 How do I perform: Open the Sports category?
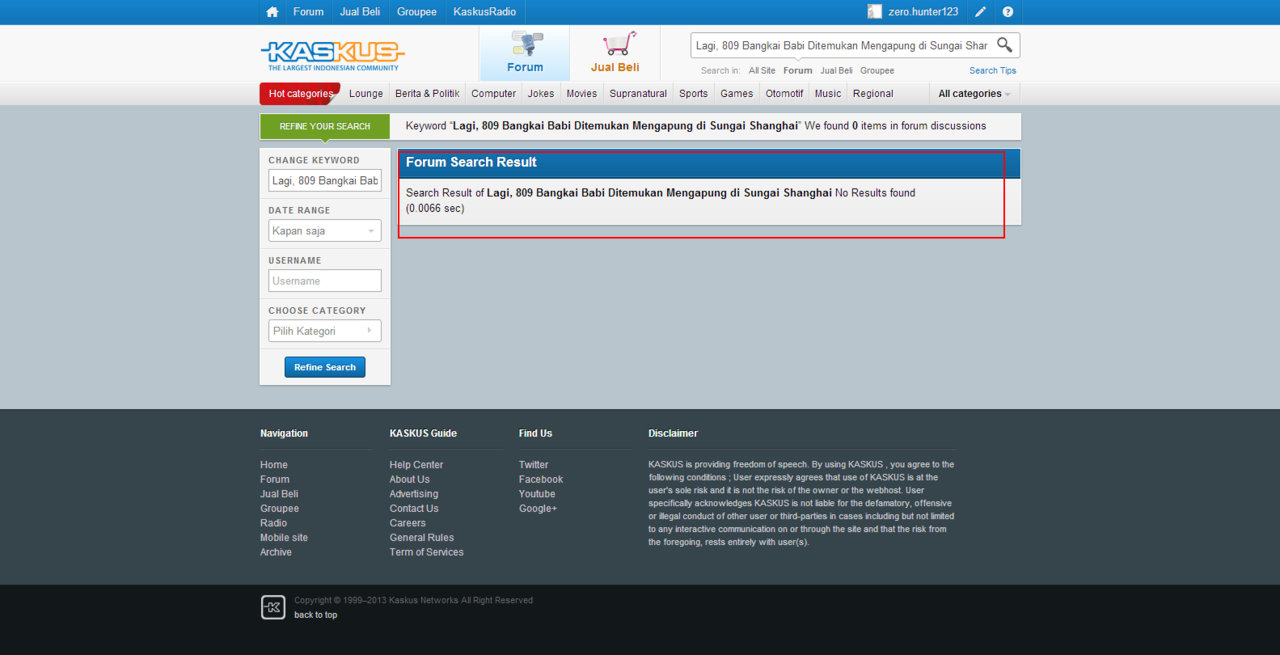click(693, 94)
